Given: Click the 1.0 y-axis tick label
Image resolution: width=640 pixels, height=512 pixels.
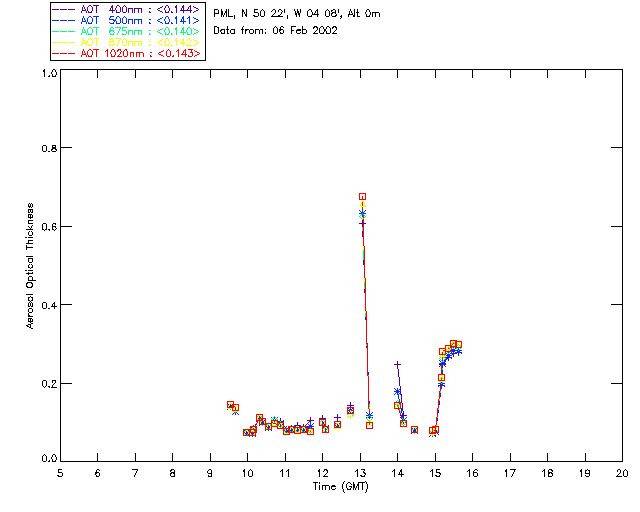Looking at the screenshot, I should [49, 73].
